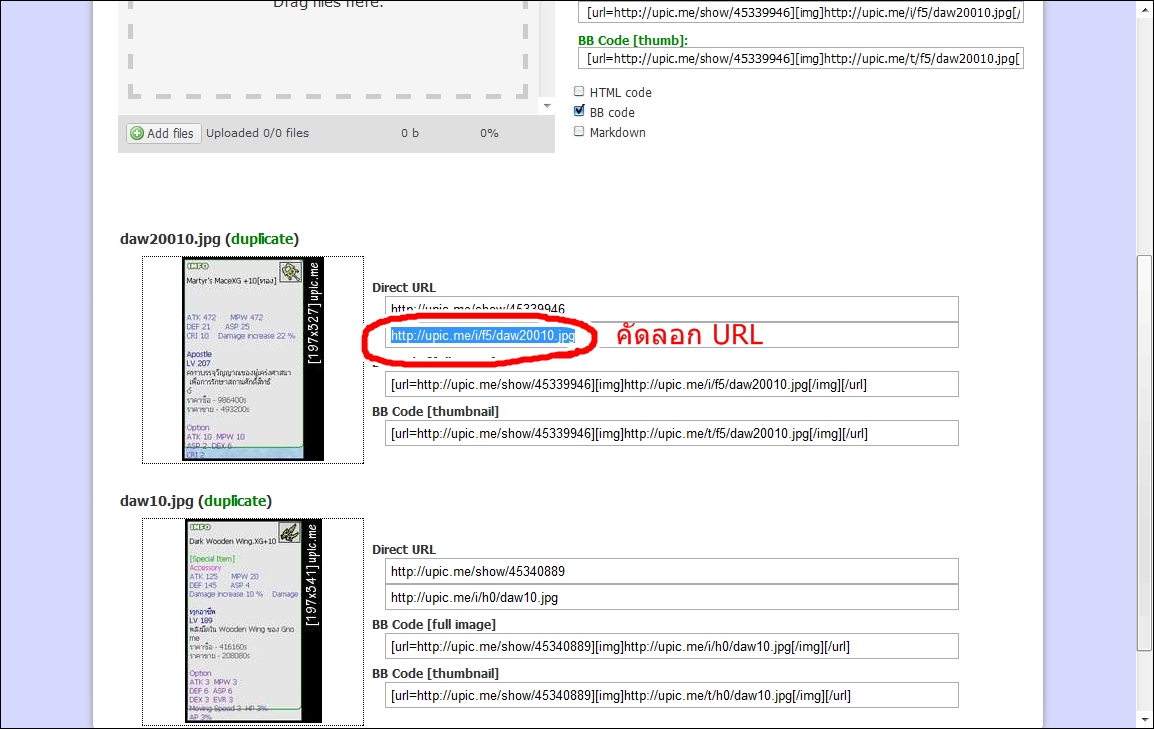The width and height of the screenshot is (1154, 729).
Task: Click the 'Uploaded 0/0 files' status text
Action: click(258, 133)
